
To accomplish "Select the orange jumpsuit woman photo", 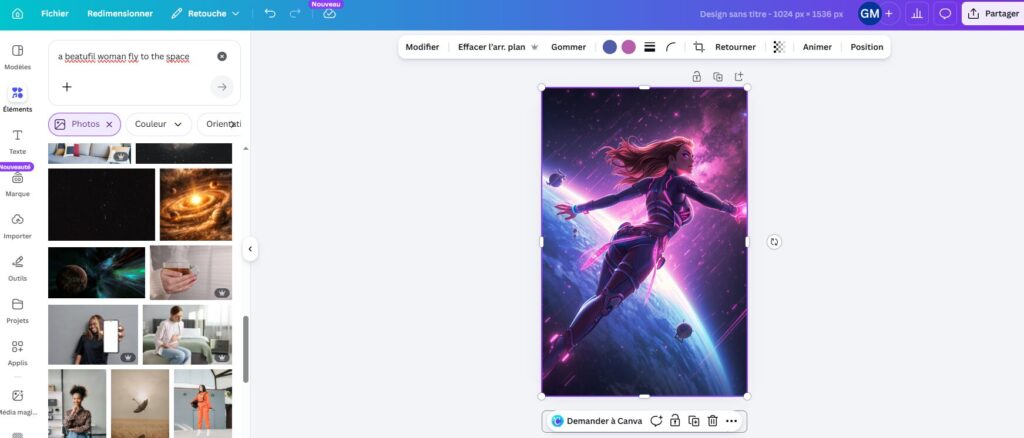I will coord(203,403).
